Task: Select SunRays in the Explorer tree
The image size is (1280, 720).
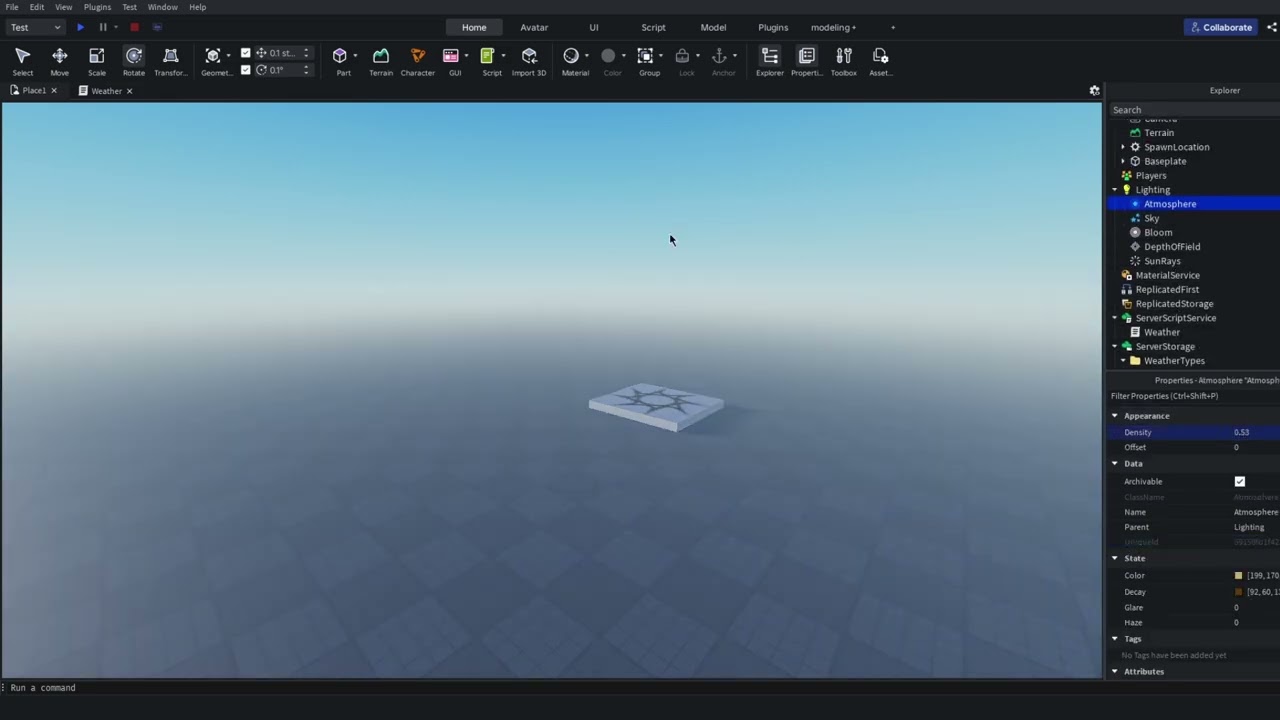Action: [1162, 261]
